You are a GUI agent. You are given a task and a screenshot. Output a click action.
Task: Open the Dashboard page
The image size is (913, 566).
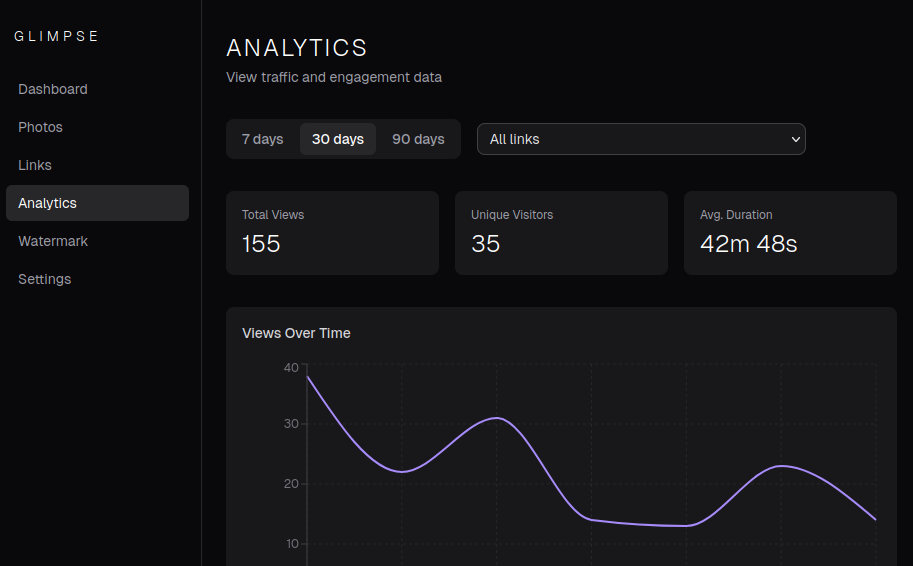(x=53, y=89)
